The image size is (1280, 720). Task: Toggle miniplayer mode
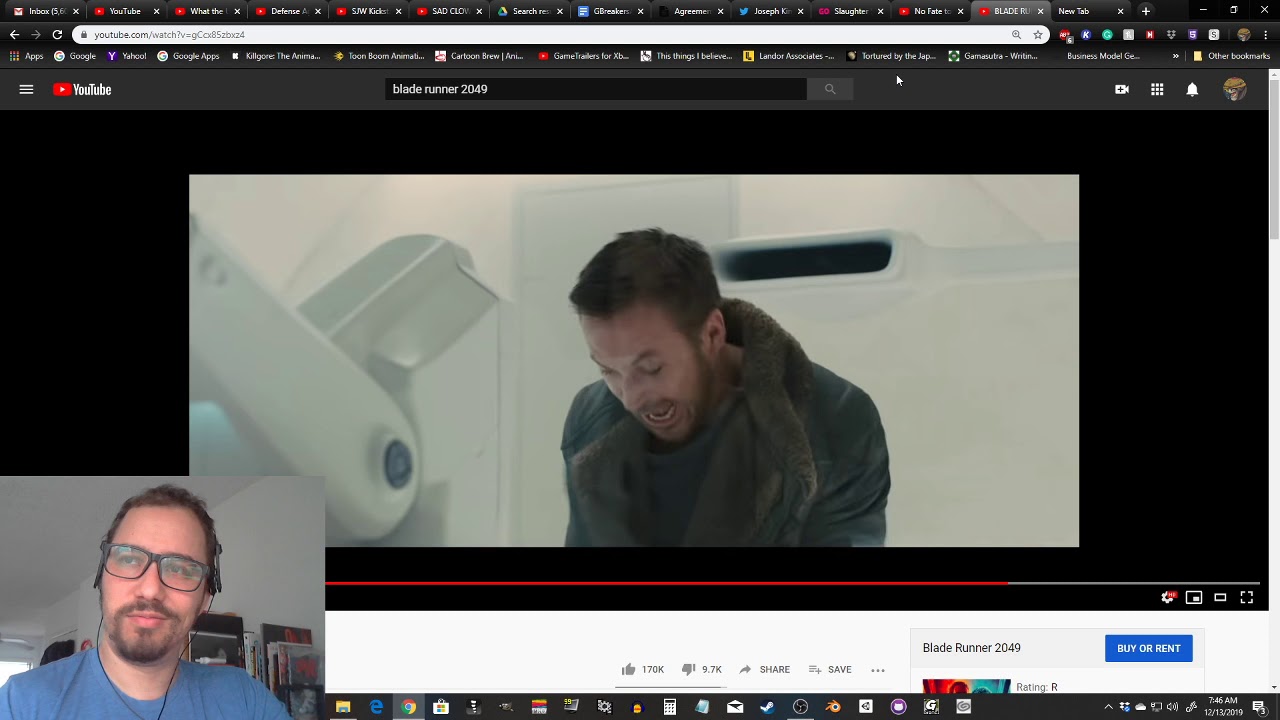1194,597
